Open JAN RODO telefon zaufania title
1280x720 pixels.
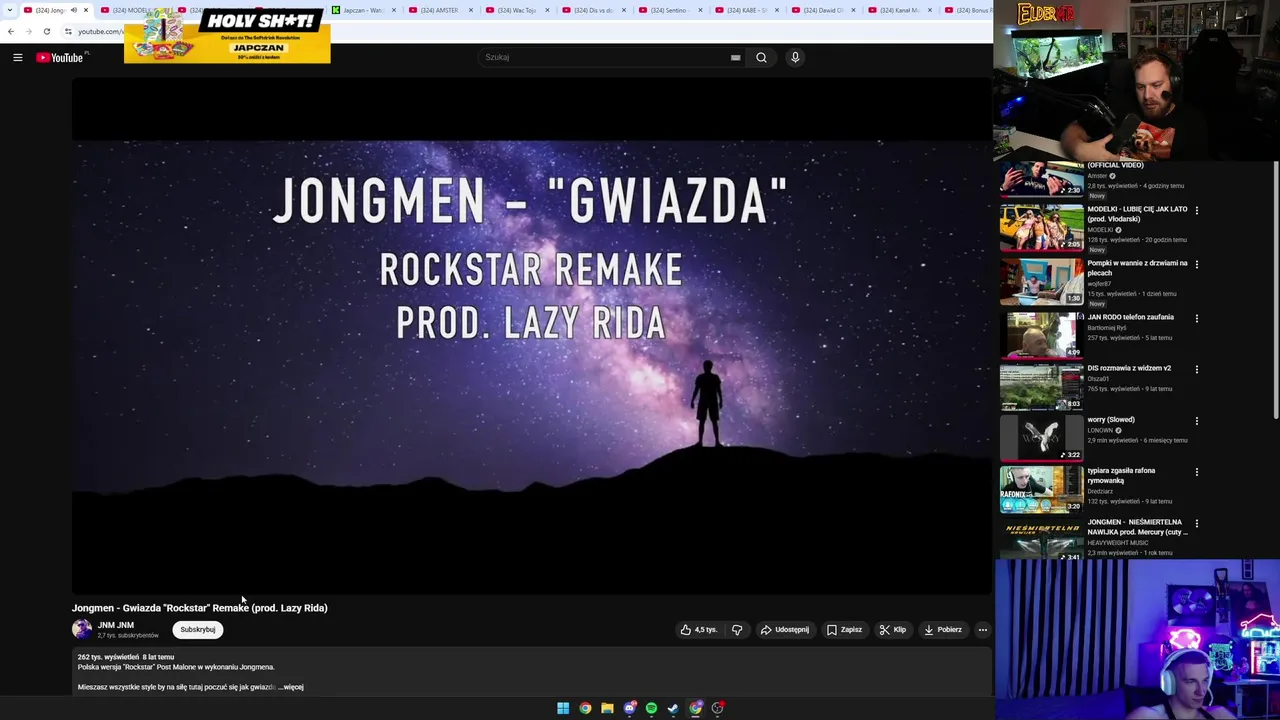point(1130,317)
